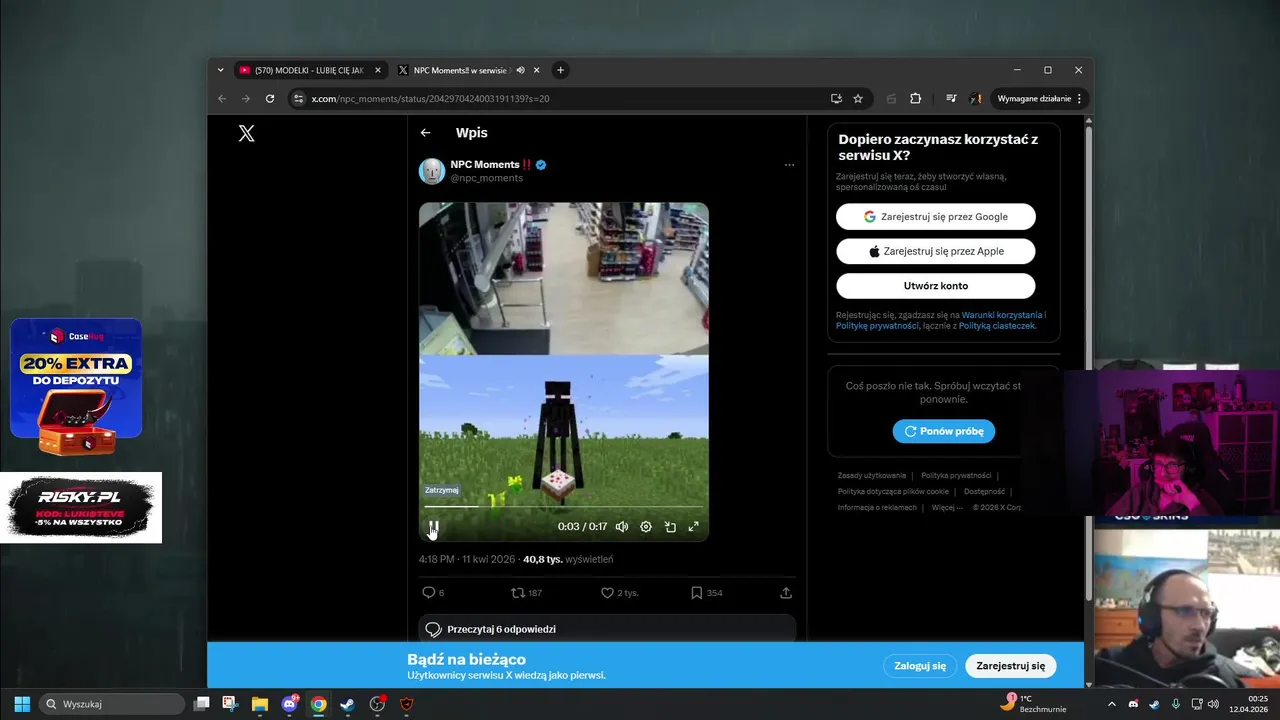Open the X logo home link
1280x720 pixels.
(x=247, y=133)
